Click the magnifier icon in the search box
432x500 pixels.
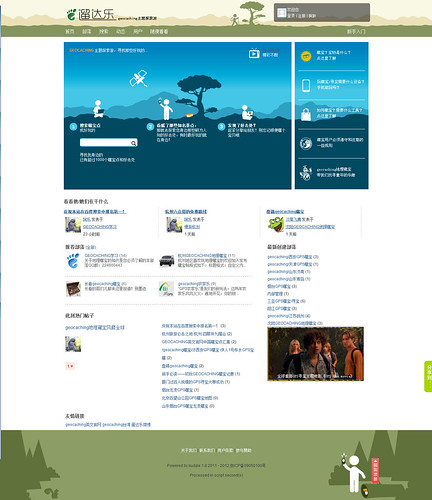pyautogui.click(x=133, y=143)
